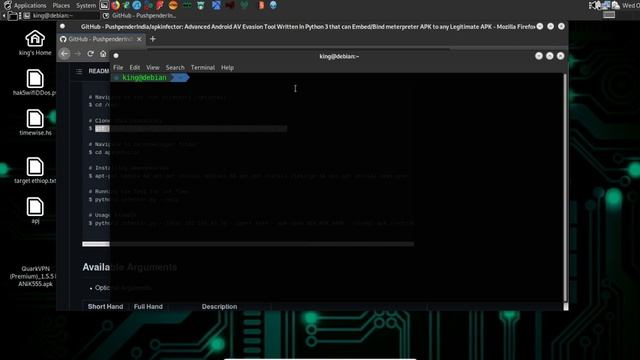
Task: Go to Firefox home page button
Action: [x=103, y=54]
